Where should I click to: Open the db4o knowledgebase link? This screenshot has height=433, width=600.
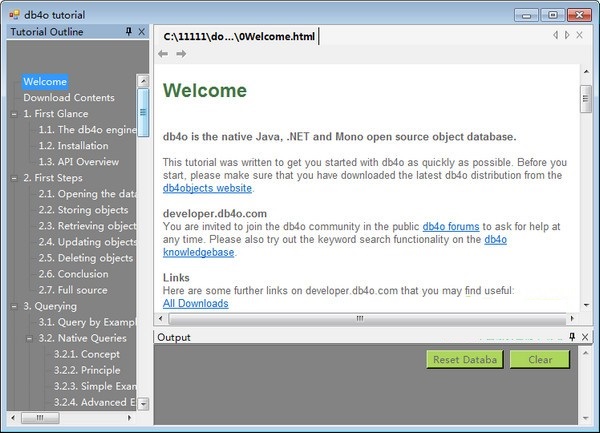199,252
